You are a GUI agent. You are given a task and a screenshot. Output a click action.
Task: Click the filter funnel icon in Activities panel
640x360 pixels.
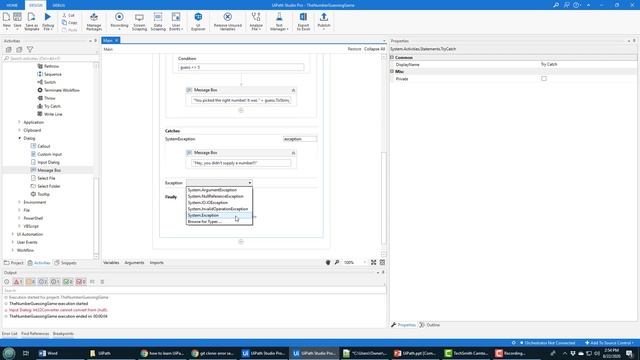(30, 49)
